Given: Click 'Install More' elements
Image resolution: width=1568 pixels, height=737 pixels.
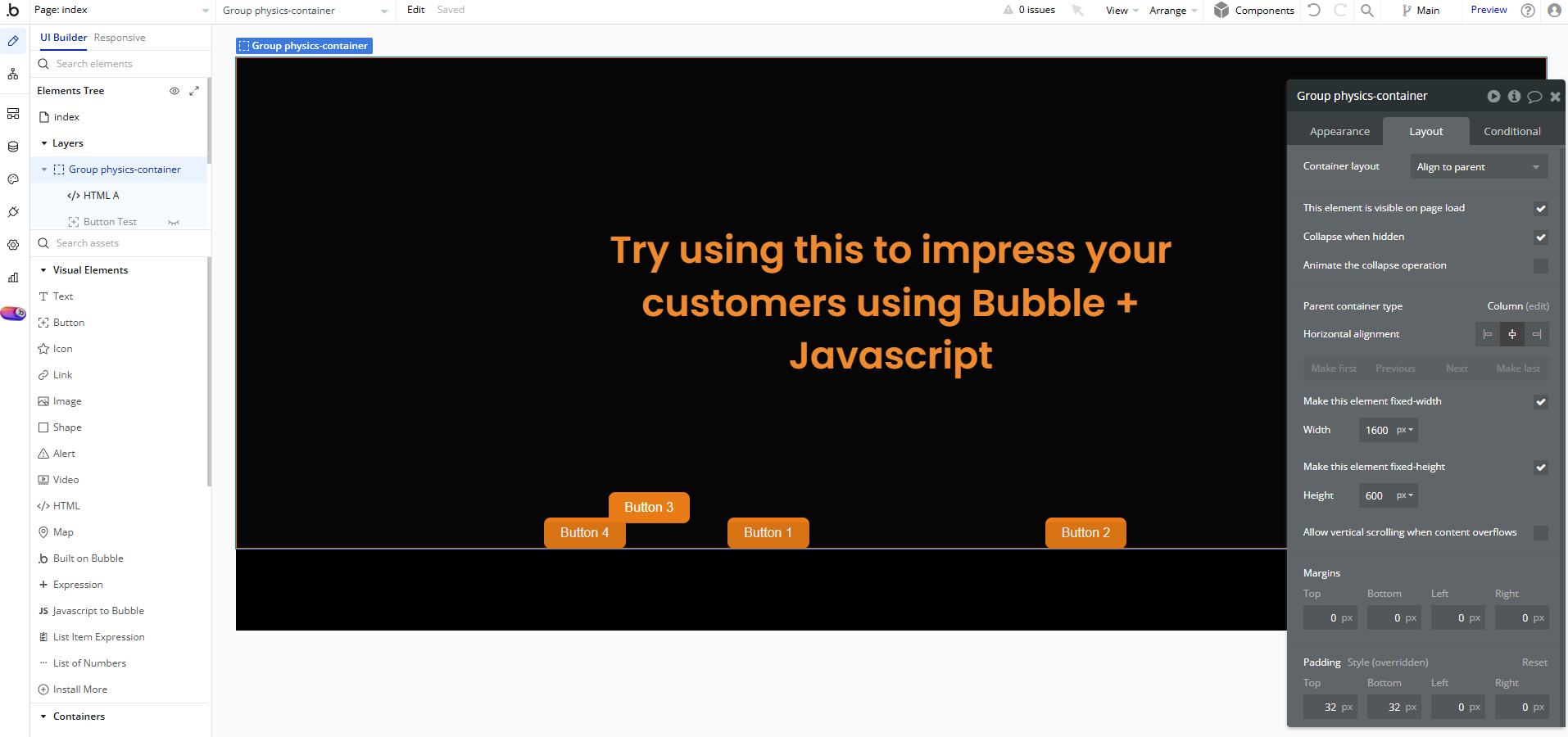Looking at the screenshot, I should (x=73, y=690).
